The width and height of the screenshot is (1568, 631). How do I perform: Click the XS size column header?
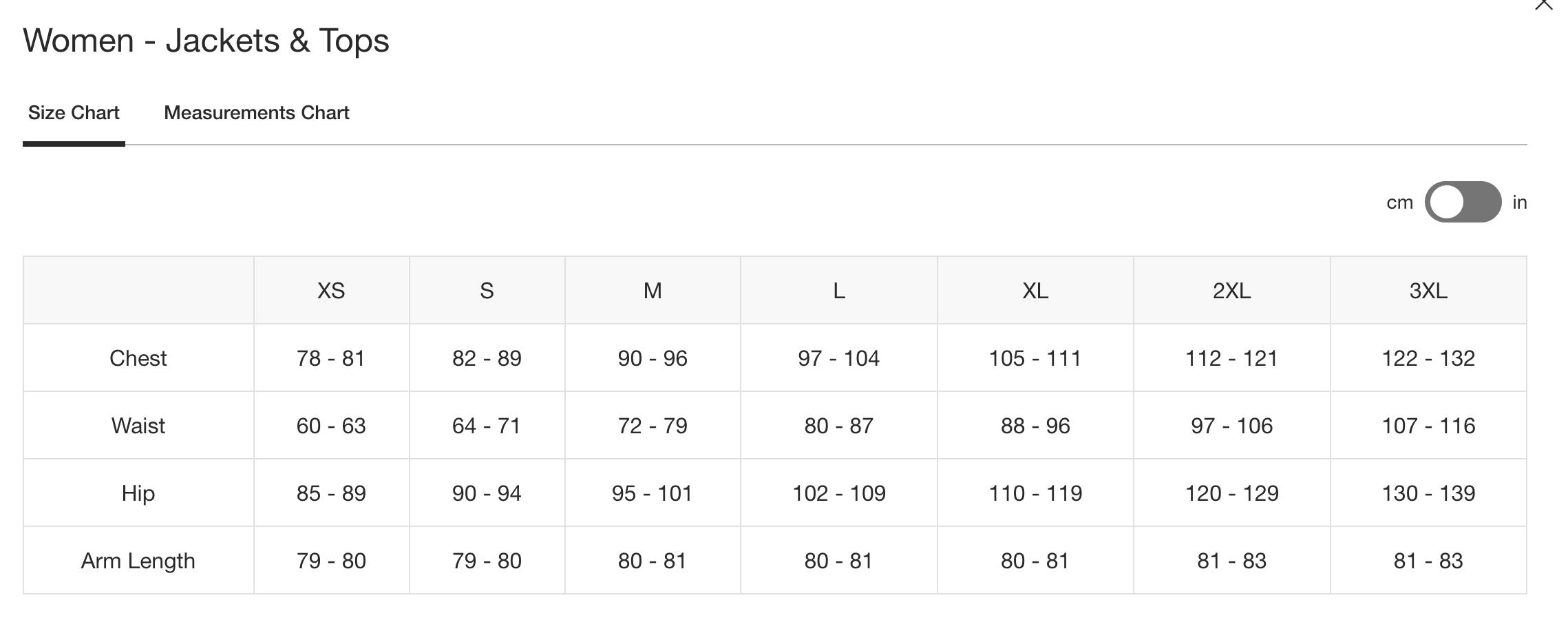[331, 291]
